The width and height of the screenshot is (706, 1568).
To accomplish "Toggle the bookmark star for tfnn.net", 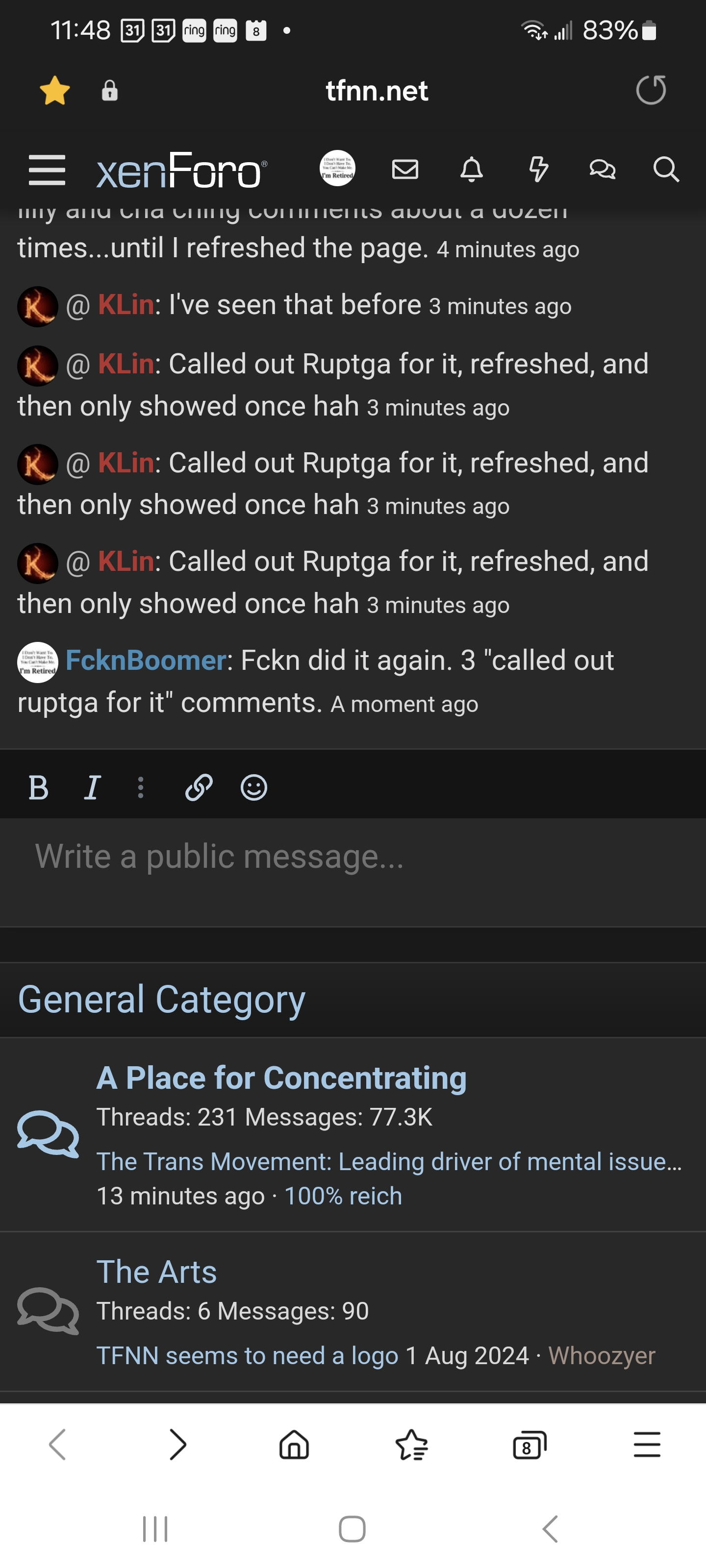I will [x=55, y=91].
